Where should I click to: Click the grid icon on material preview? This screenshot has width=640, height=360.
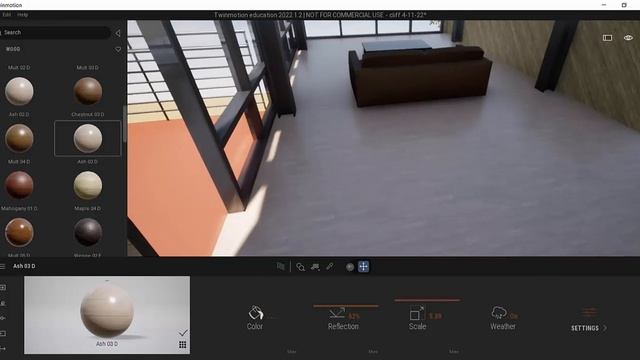182,345
